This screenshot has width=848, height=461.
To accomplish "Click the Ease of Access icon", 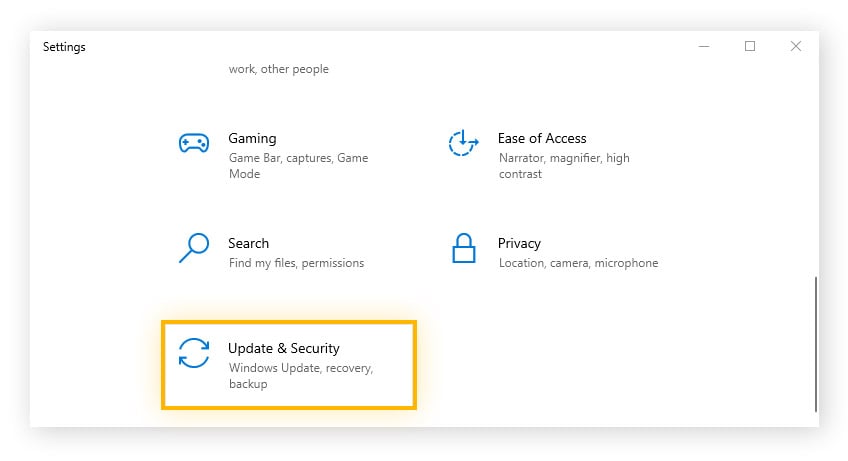I will tap(463, 144).
